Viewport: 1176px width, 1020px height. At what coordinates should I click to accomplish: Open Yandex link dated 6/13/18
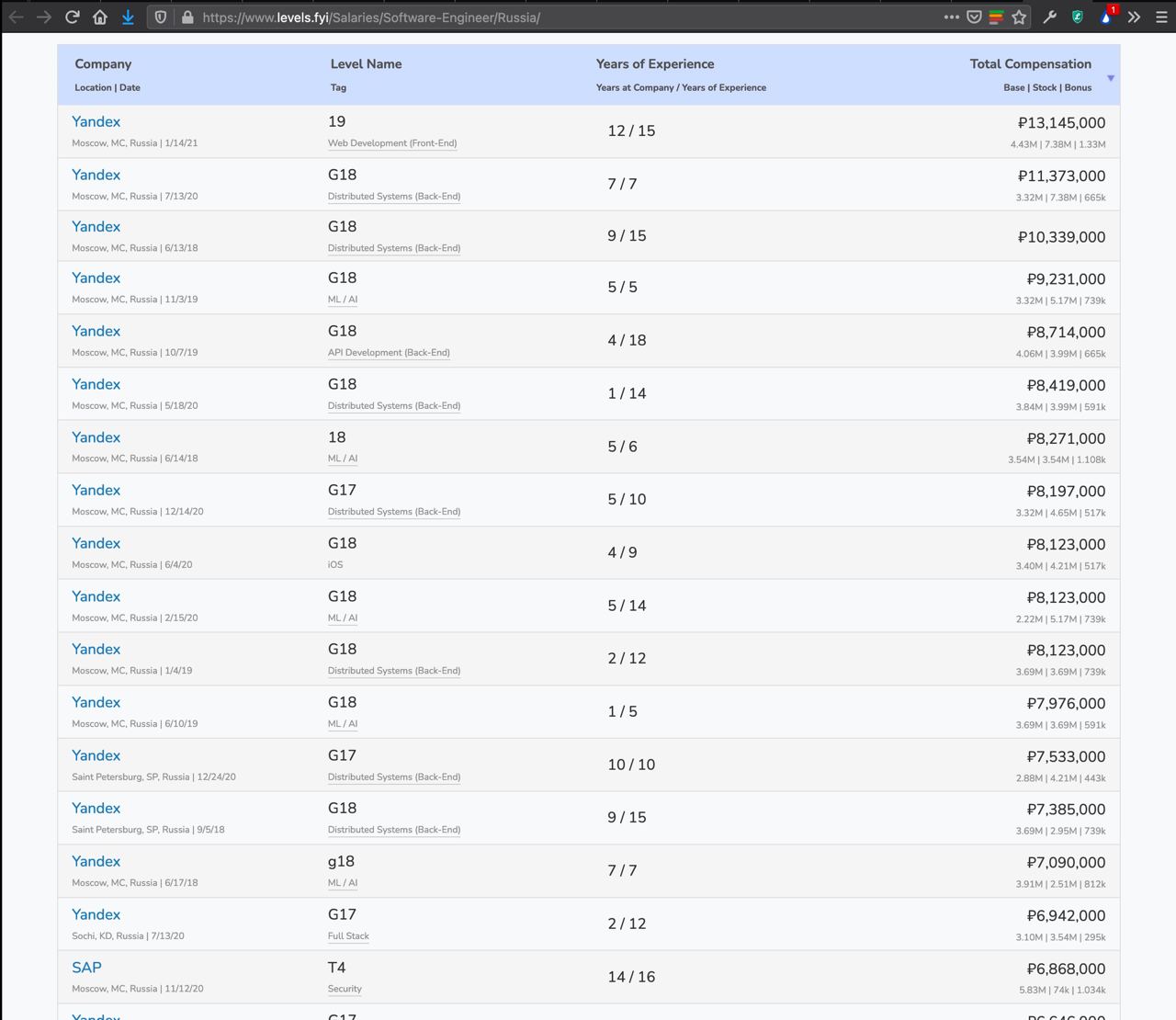(x=96, y=226)
